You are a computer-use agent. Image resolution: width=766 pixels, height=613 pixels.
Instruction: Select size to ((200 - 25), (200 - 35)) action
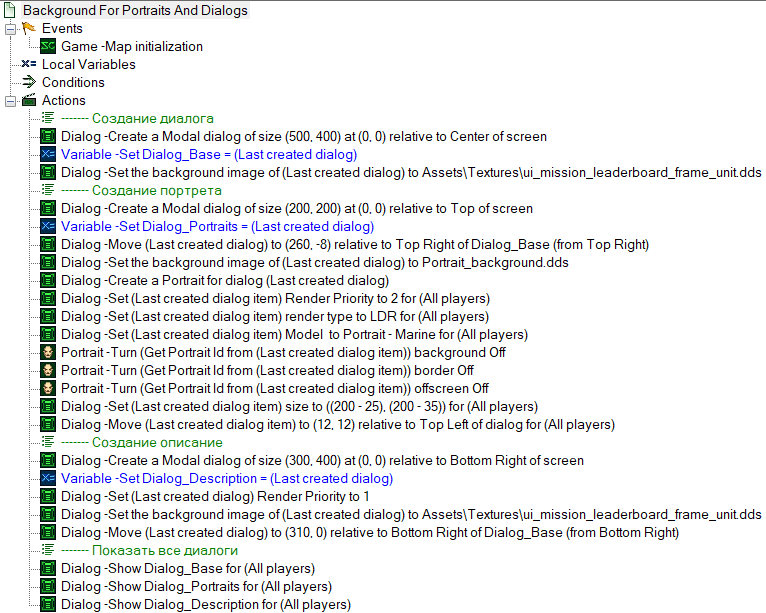(x=299, y=406)
